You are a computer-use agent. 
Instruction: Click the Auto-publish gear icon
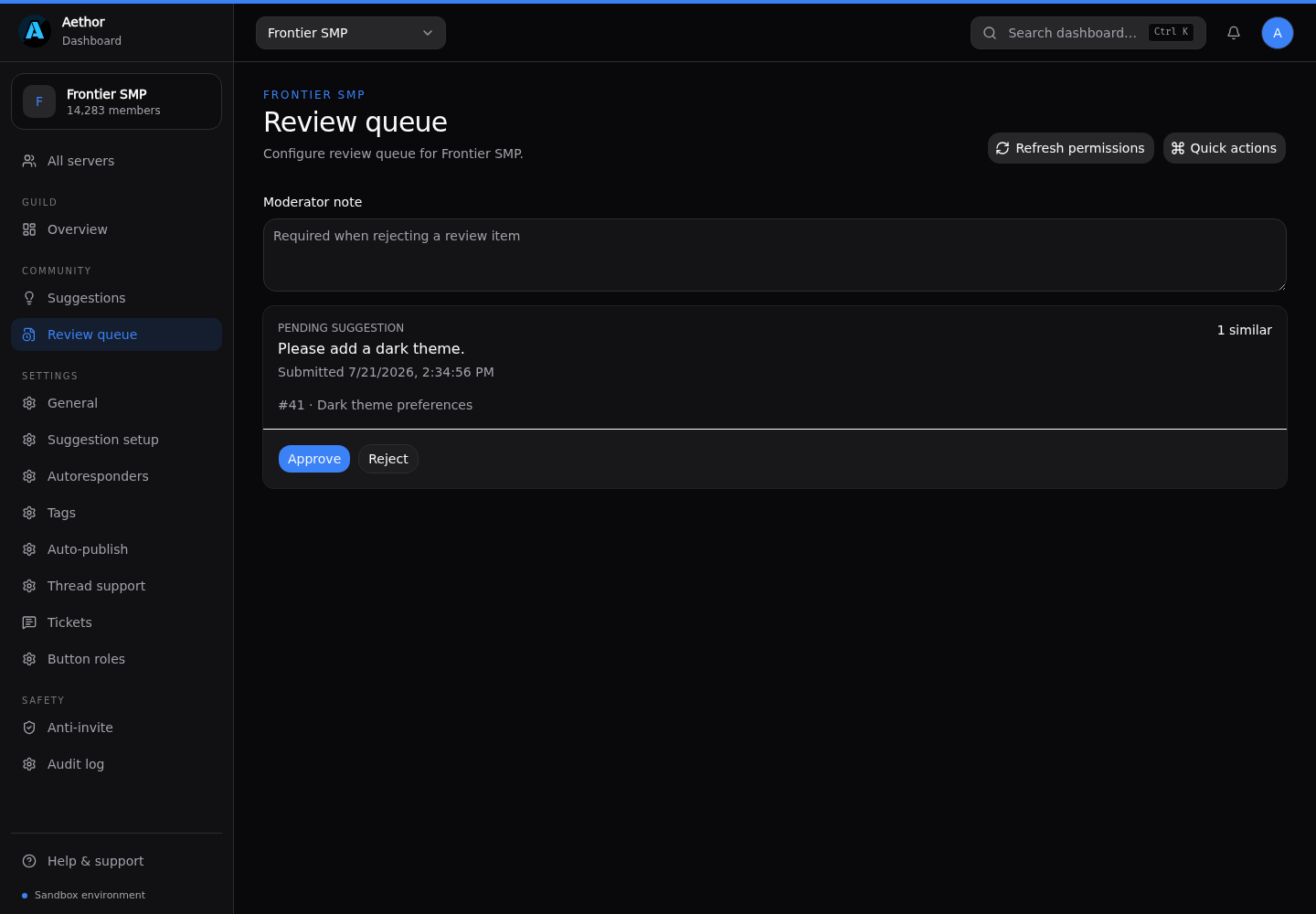[29, 549]
